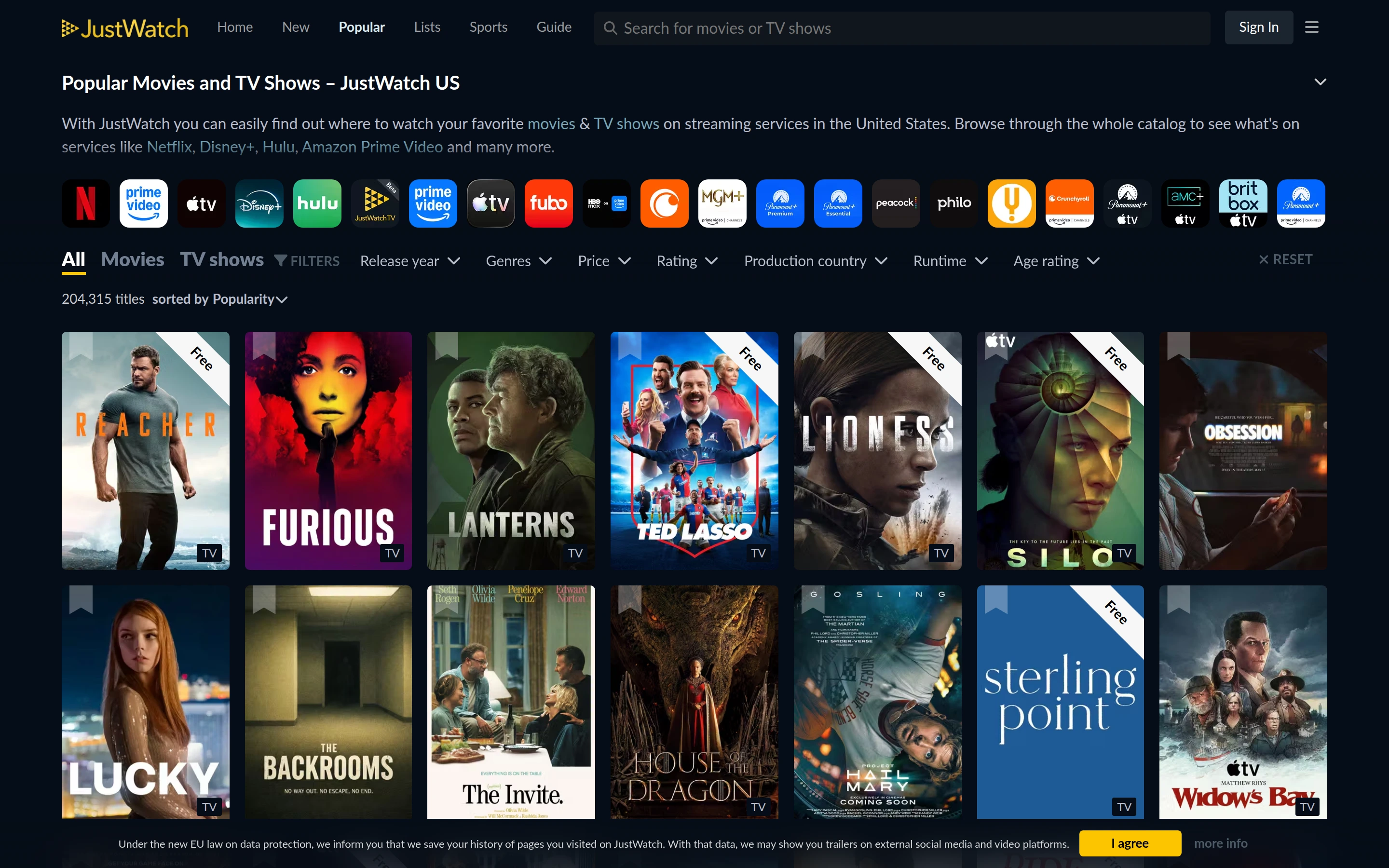The width and height of the screenshot is (1389, 868).
Task: Select the fubo provider icon
Action: coord(549,203)
